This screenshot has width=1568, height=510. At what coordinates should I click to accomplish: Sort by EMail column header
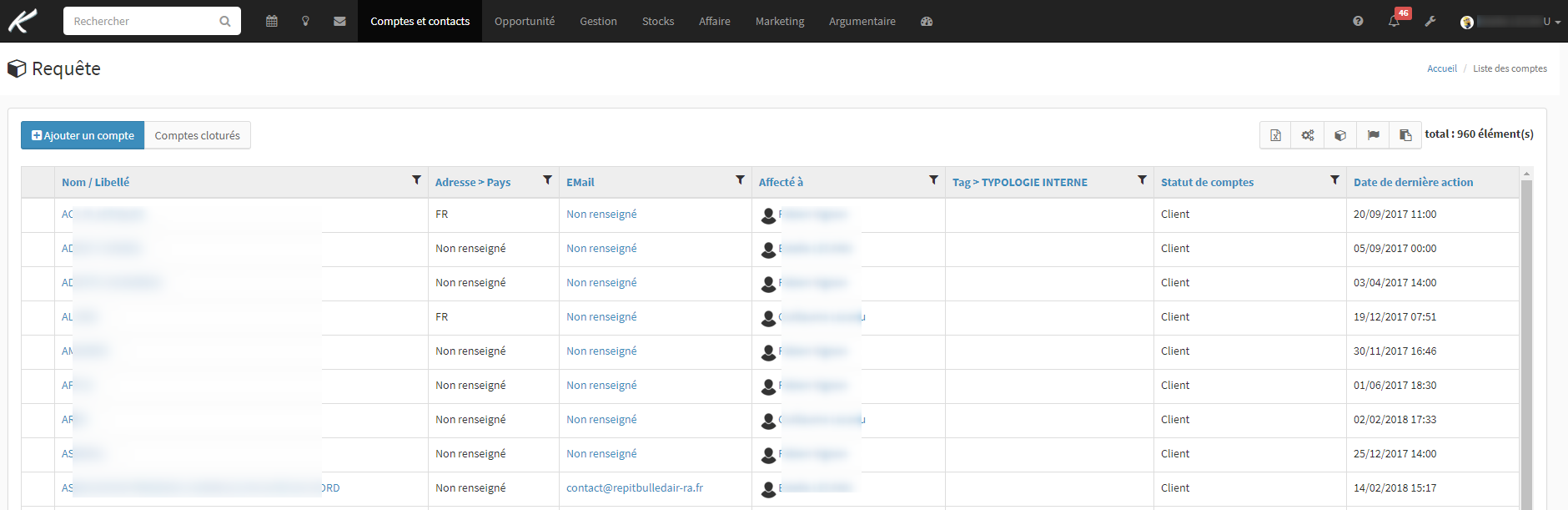point(580,182)
